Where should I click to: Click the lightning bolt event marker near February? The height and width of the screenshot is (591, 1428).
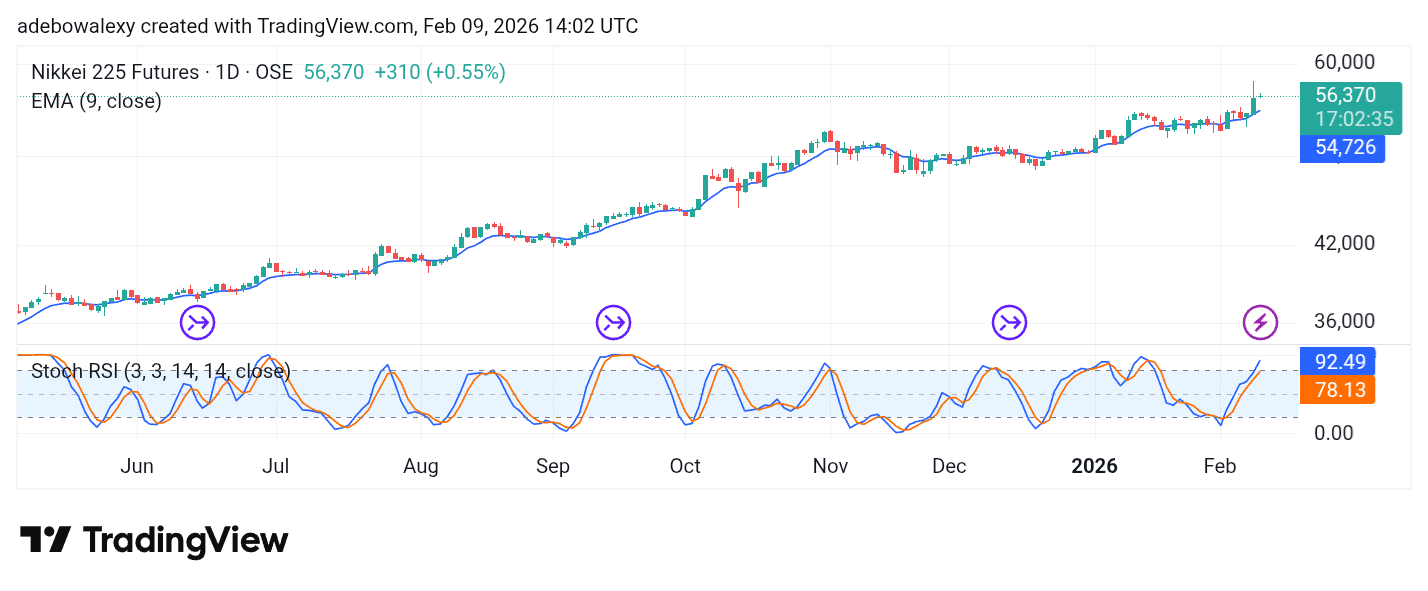tap(1259, 322)
